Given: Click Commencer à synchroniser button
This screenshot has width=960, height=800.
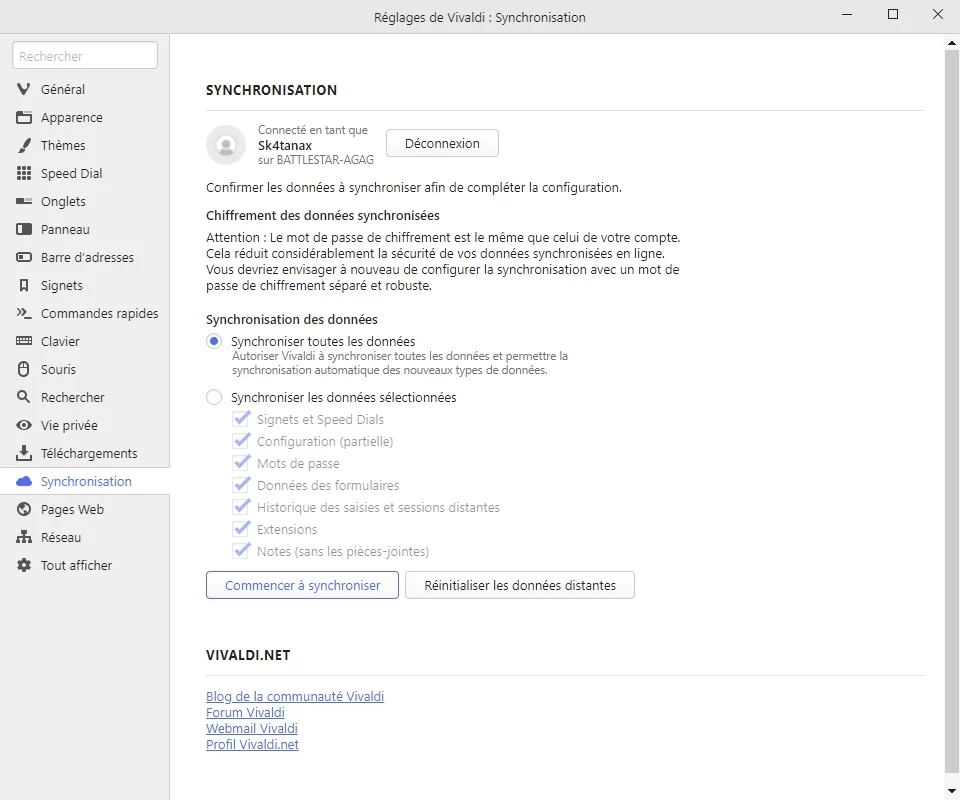Looking at the screenshot, I should click(x=302, y=585).
